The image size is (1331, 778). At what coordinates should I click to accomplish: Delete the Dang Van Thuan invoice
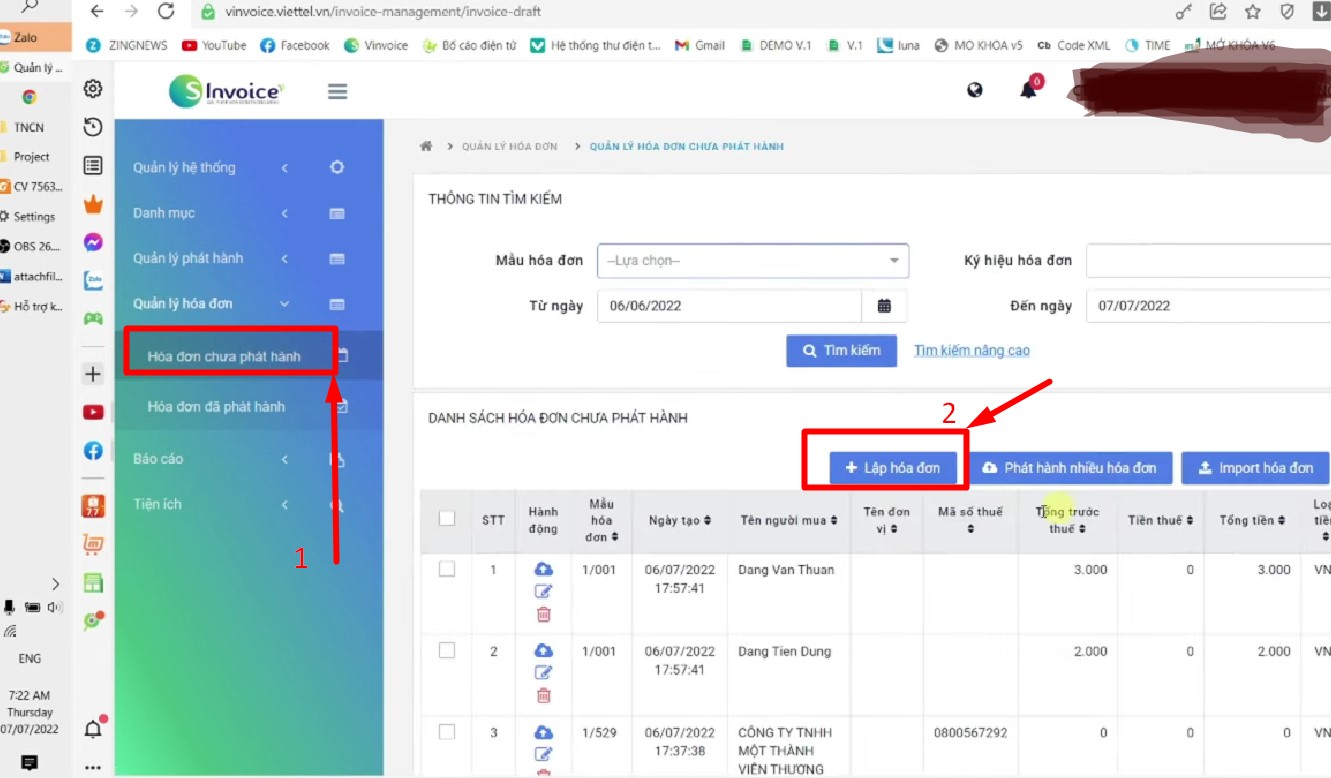point(544,614)
